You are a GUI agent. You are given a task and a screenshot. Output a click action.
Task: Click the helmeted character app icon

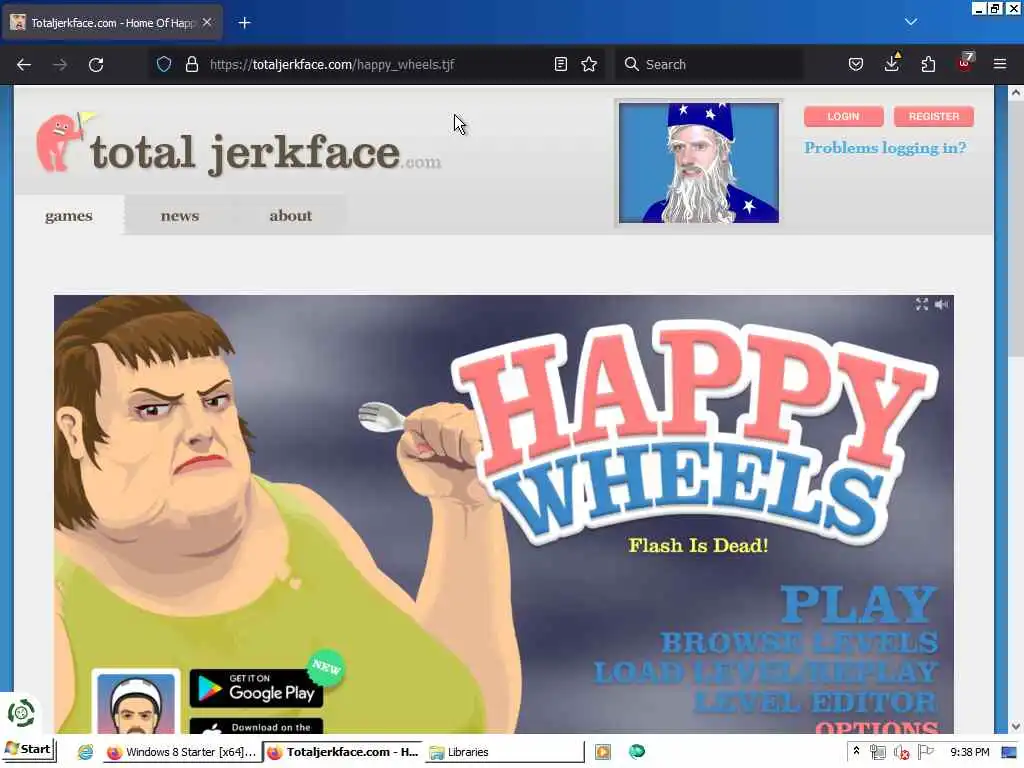coord(136,703)
